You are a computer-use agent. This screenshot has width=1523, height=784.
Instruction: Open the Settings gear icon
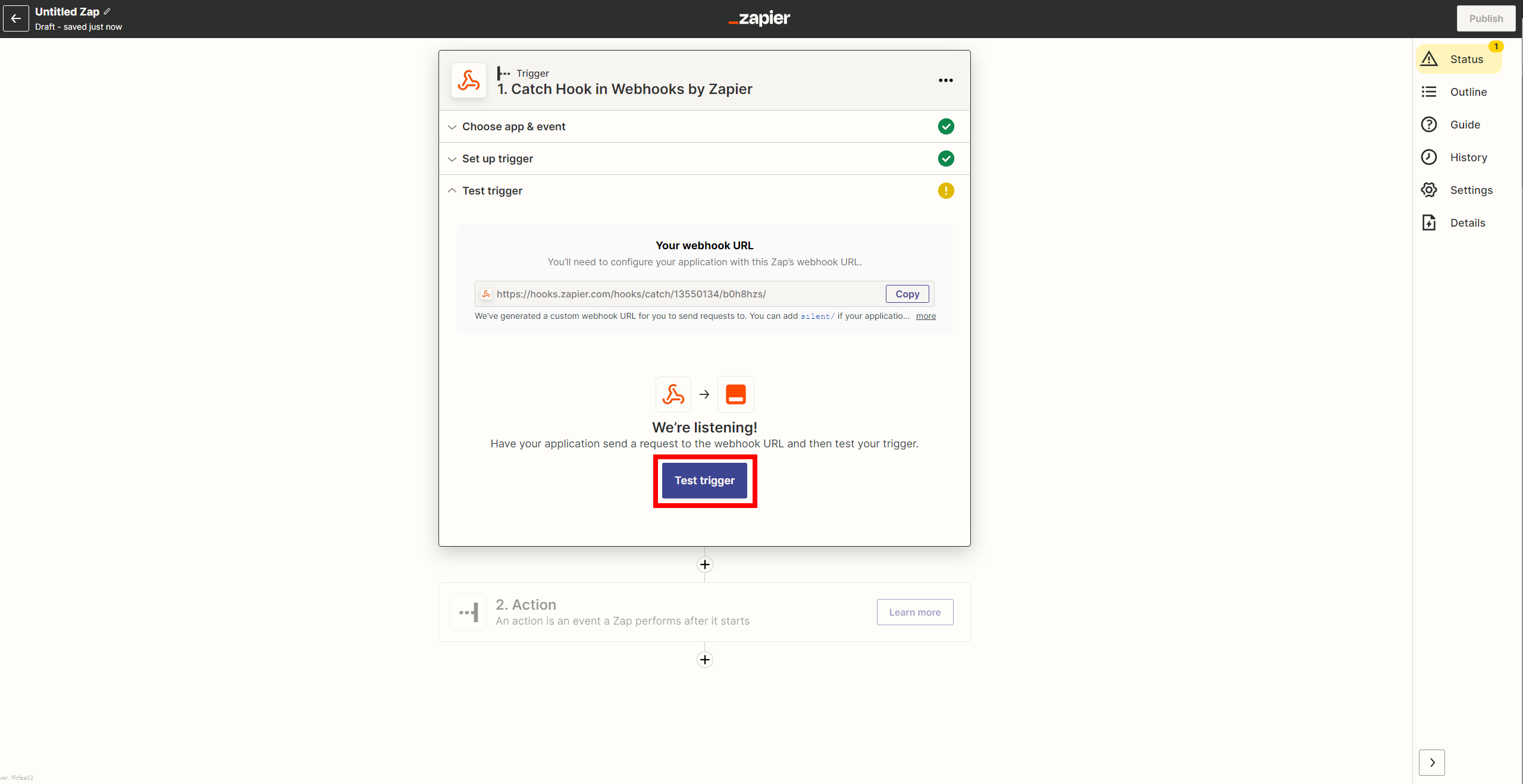(1429, 190)
